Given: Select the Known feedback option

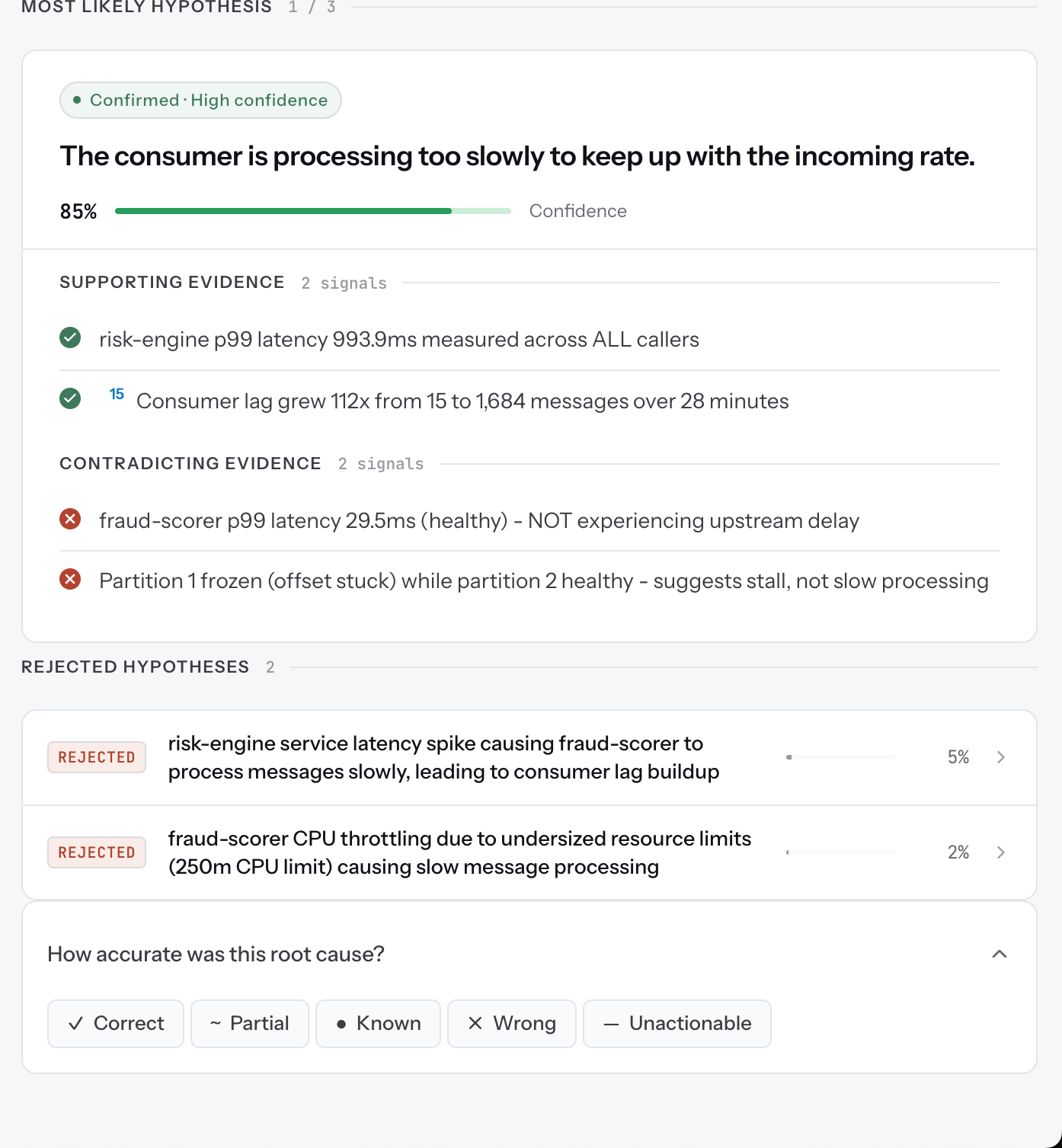Looking at the screenshot, I should tap(378, 1023).
